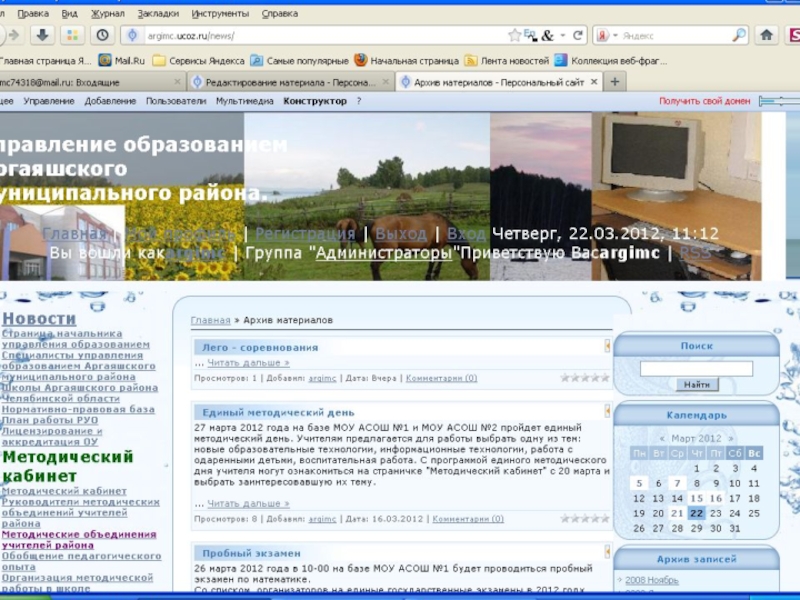Open Читать дальше under Единый методический день
This screenshot has width=800, height=600.
click(247, 504)
